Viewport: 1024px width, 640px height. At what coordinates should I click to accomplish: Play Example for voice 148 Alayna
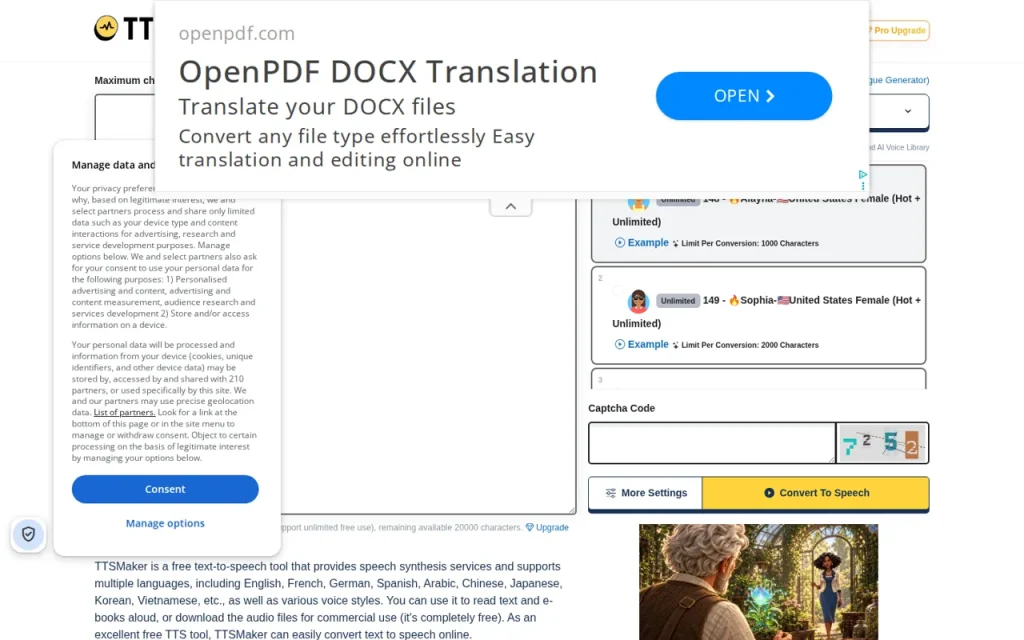642,242
